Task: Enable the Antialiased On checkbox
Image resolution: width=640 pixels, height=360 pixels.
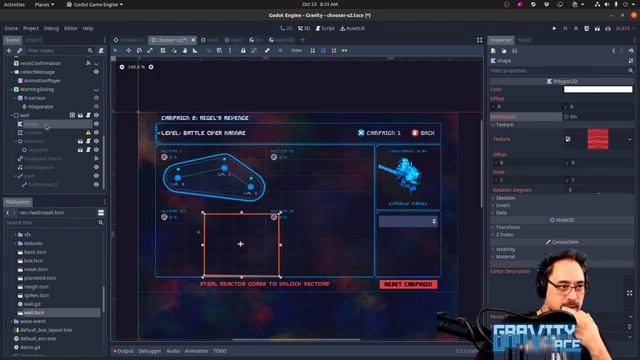Action: pos(567,117)
